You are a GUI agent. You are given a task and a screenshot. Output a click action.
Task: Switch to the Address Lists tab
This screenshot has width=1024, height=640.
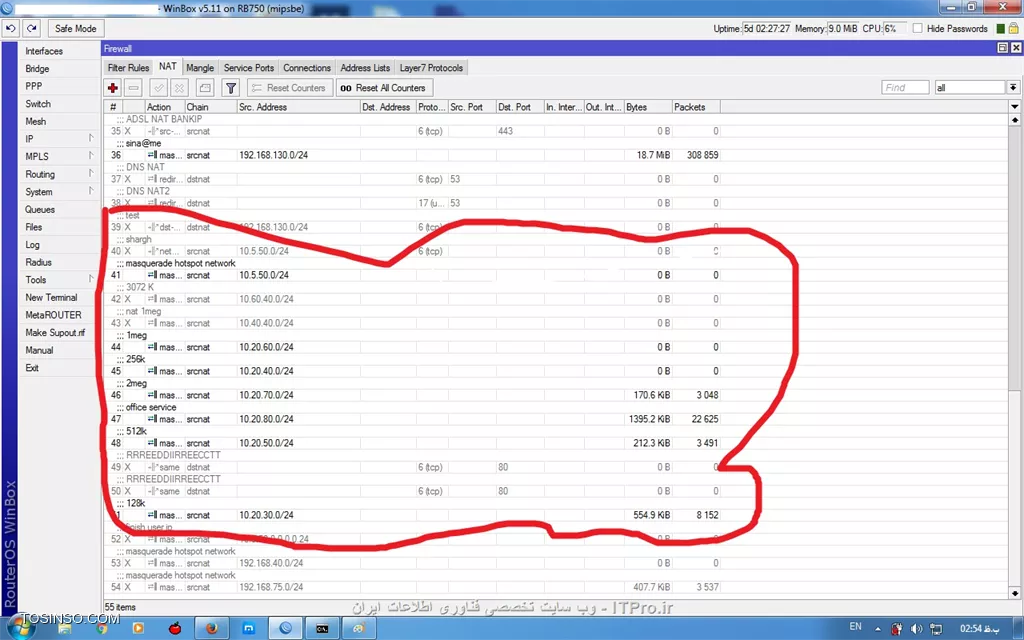tap(365, 68)
